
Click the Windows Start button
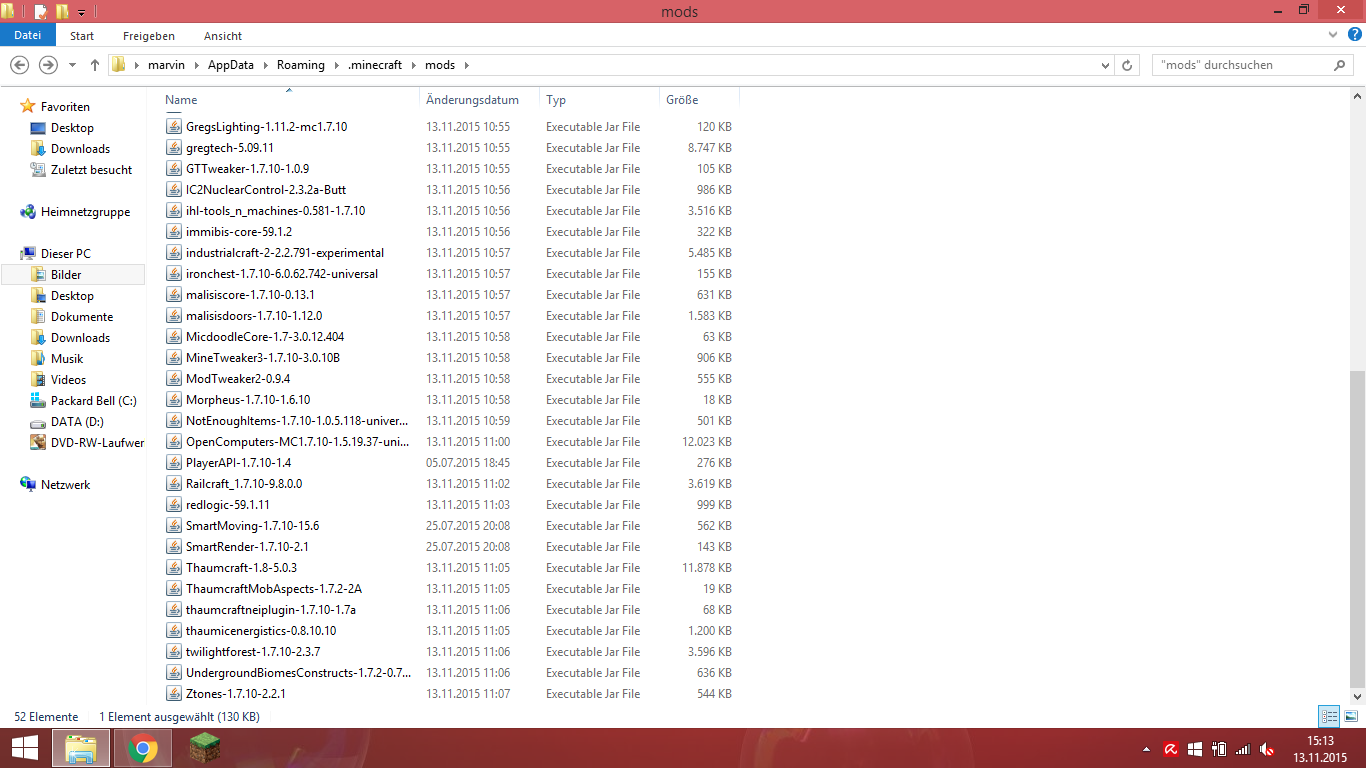pos(25,748)
